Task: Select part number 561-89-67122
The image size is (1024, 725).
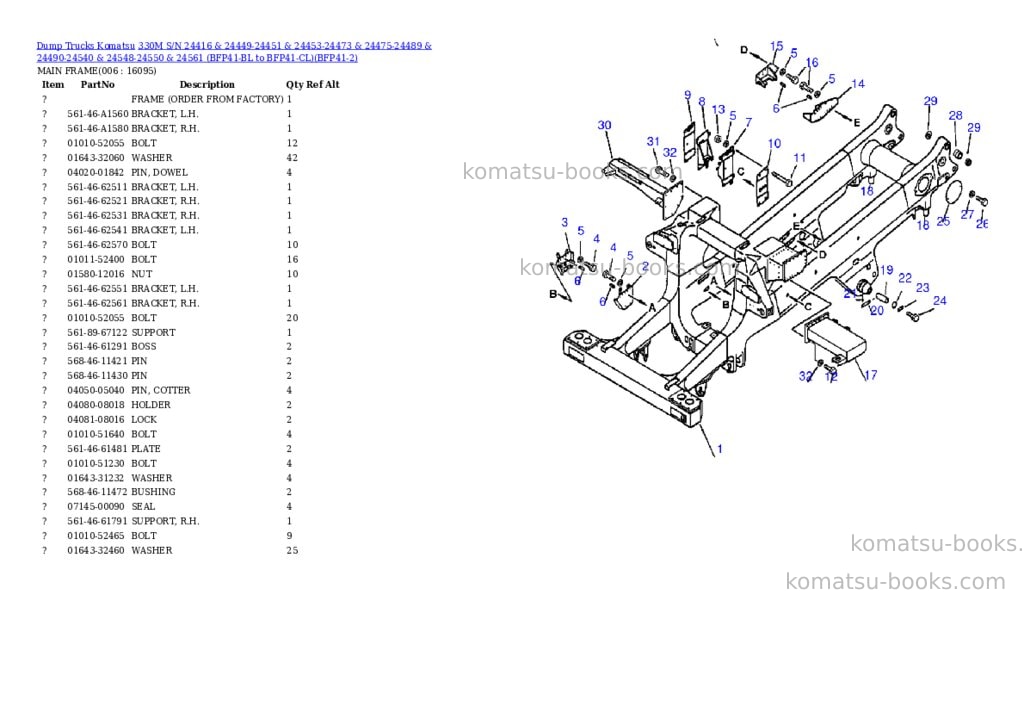Action: pyautogui.click(x=97, y=332)
